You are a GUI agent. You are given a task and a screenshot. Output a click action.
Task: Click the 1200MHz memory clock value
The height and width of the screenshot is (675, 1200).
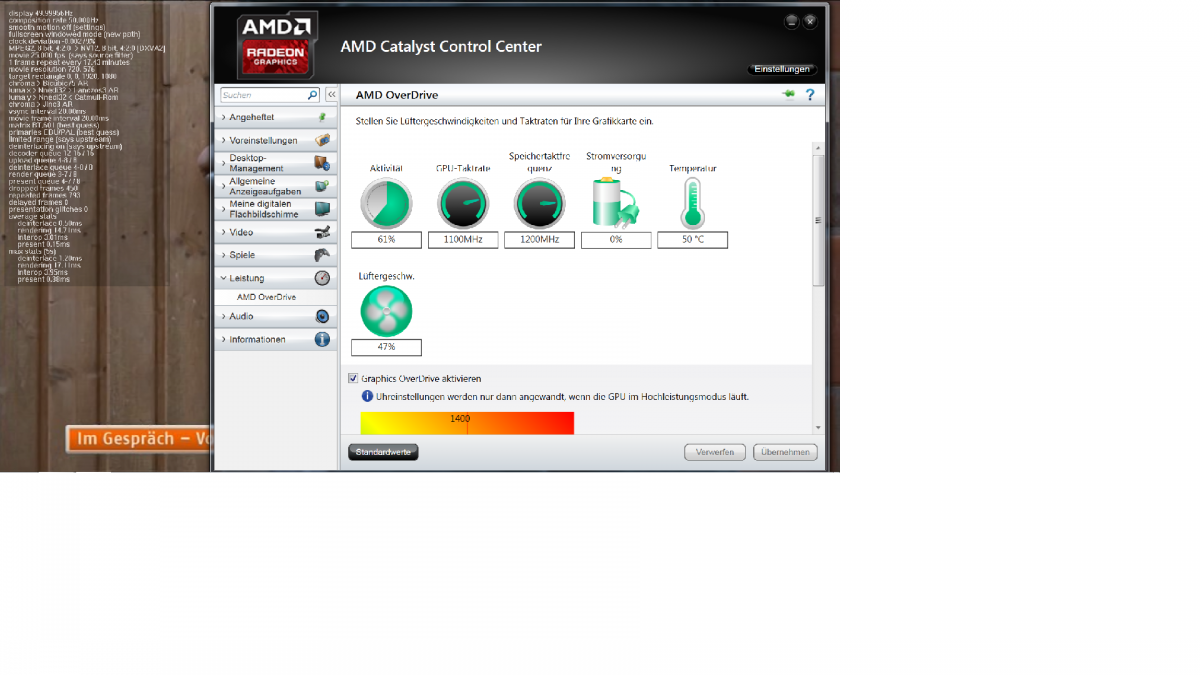(x=540, y=240)
